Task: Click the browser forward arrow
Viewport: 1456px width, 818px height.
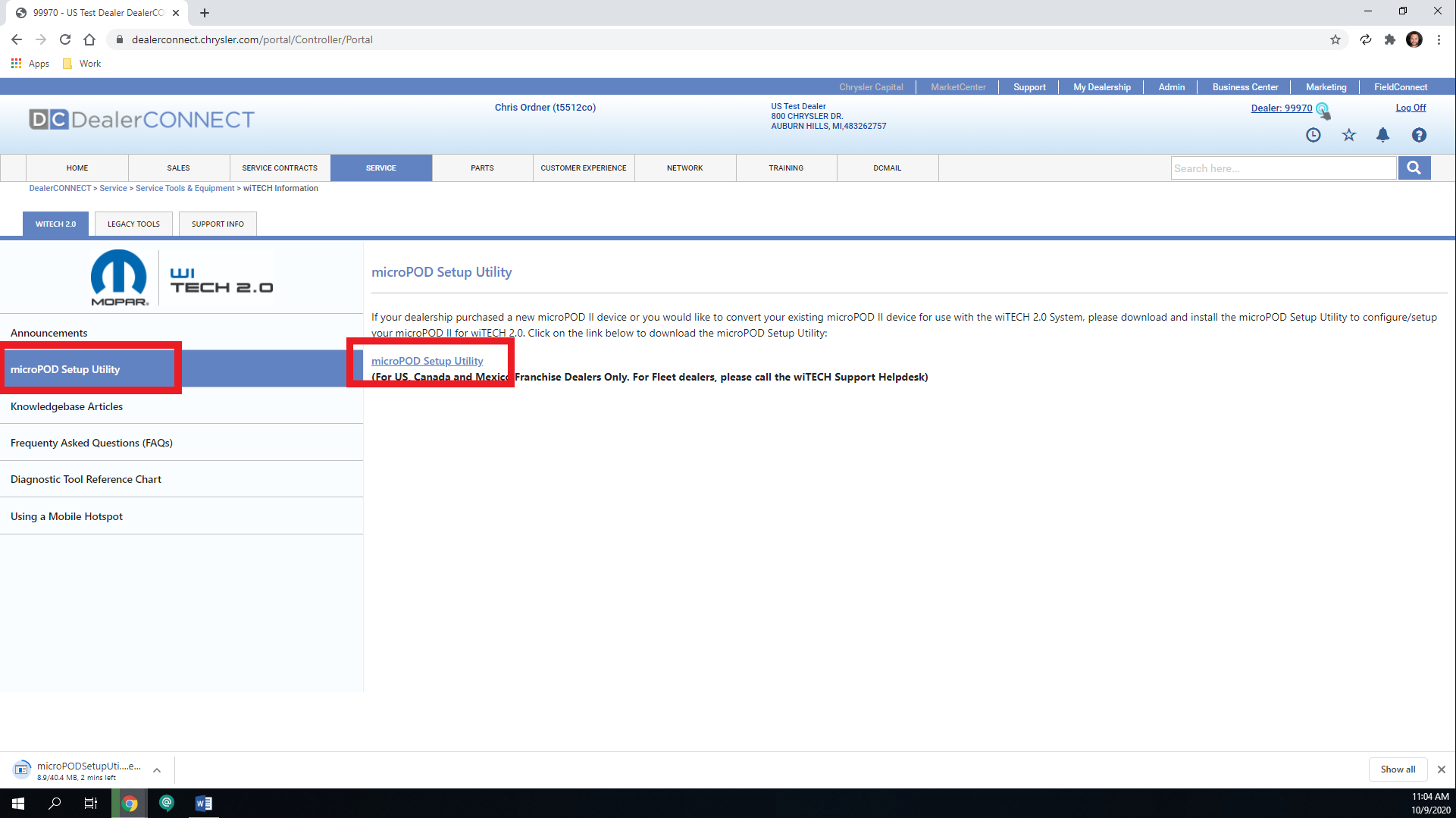Action: click(x=41, y=39)
